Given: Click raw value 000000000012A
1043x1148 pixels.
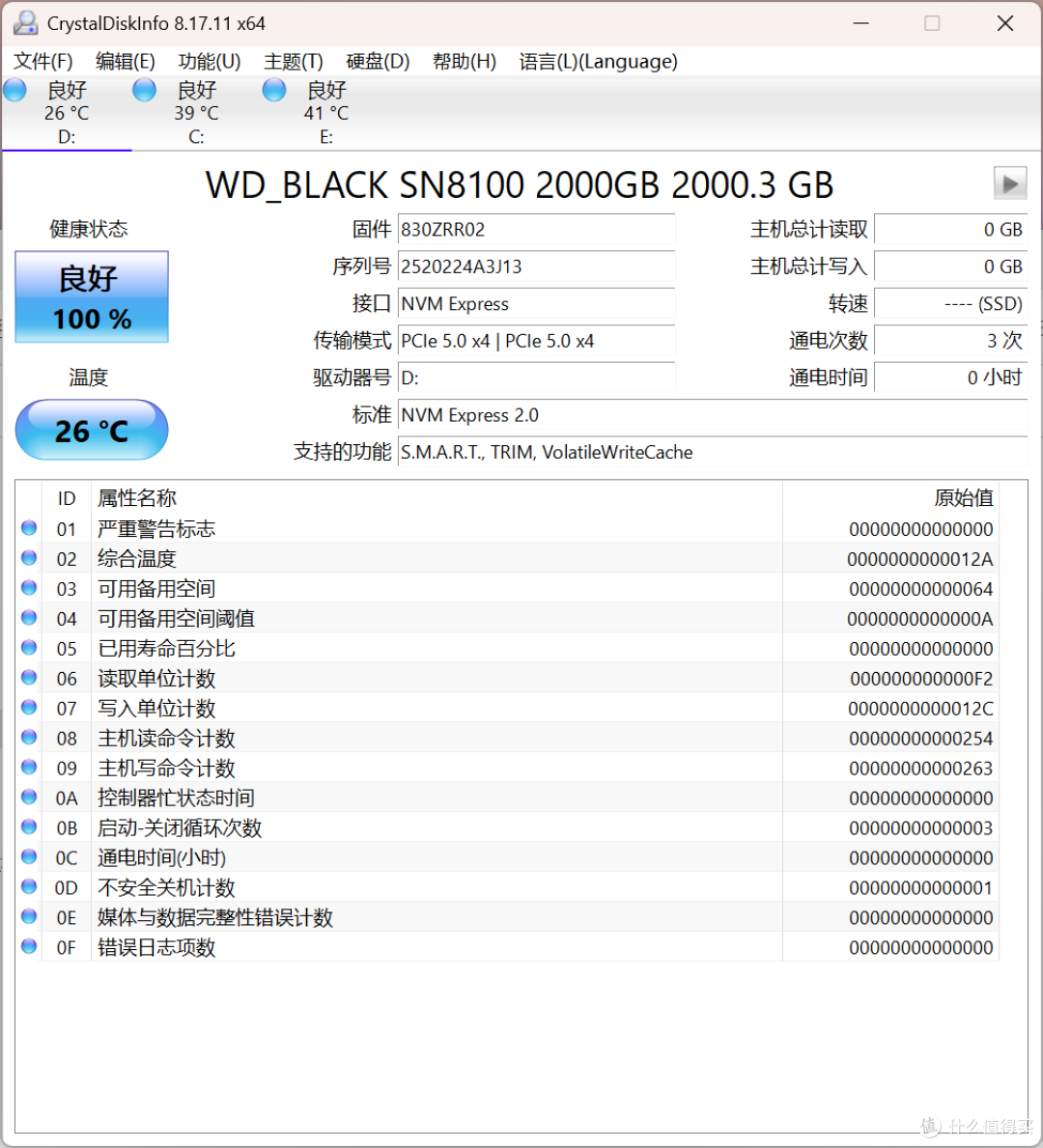Looking at the screenshot, I should click(x=920, y=559).
